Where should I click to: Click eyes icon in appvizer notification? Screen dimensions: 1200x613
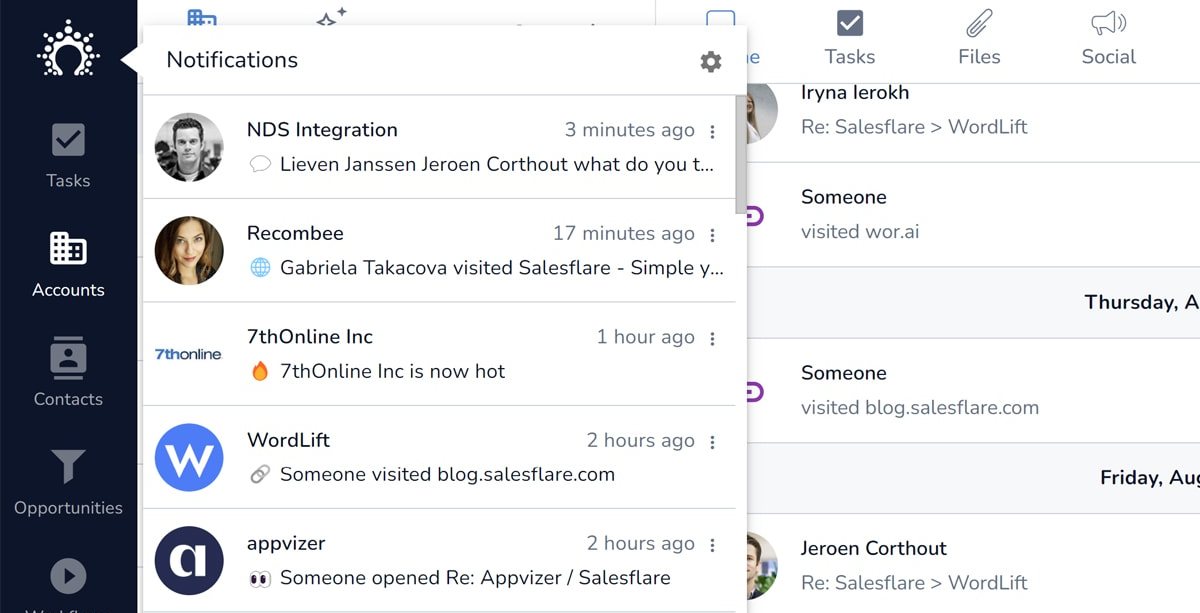pos(260,578)
